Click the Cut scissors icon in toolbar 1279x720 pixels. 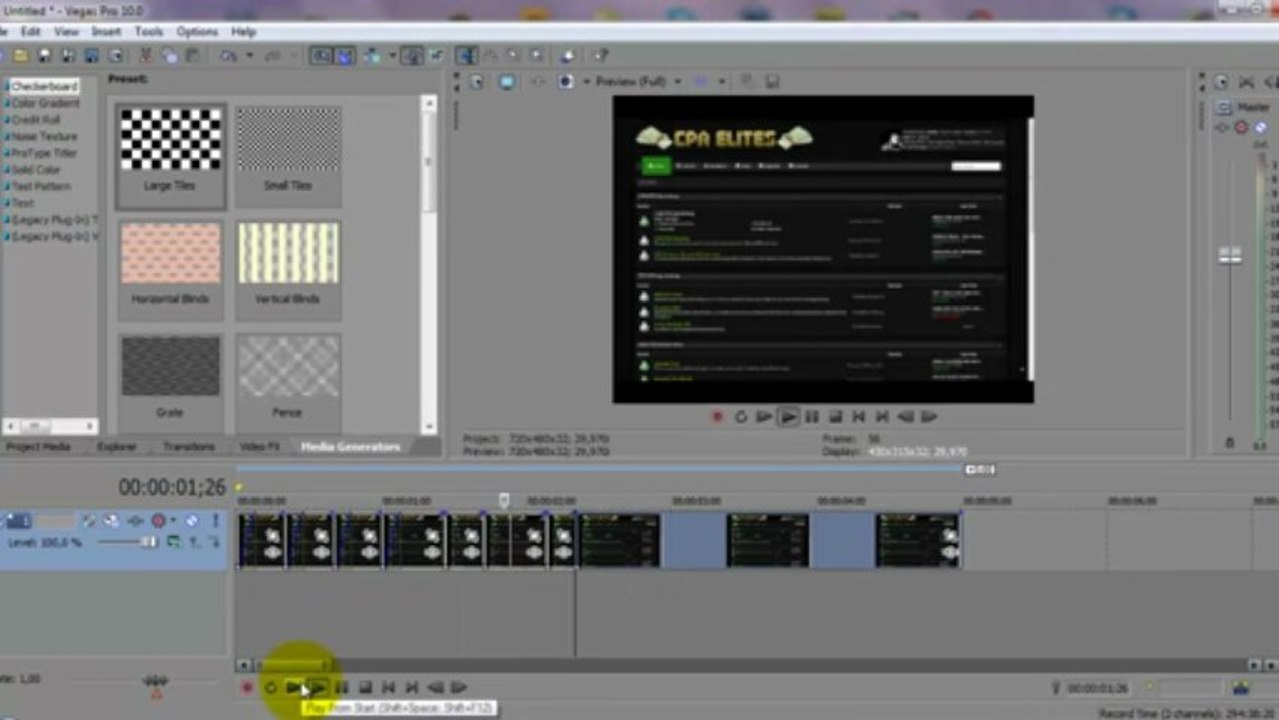(x=145, y=56)
